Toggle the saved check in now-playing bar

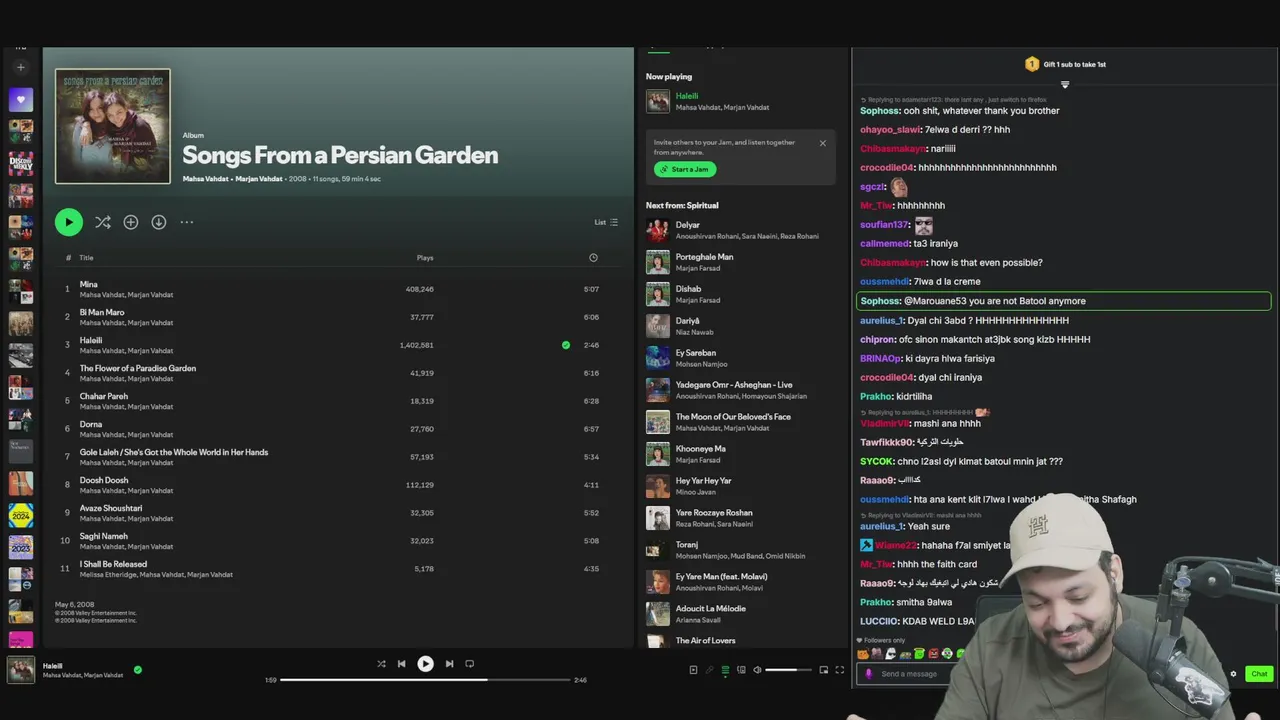(x=138, y=670)
